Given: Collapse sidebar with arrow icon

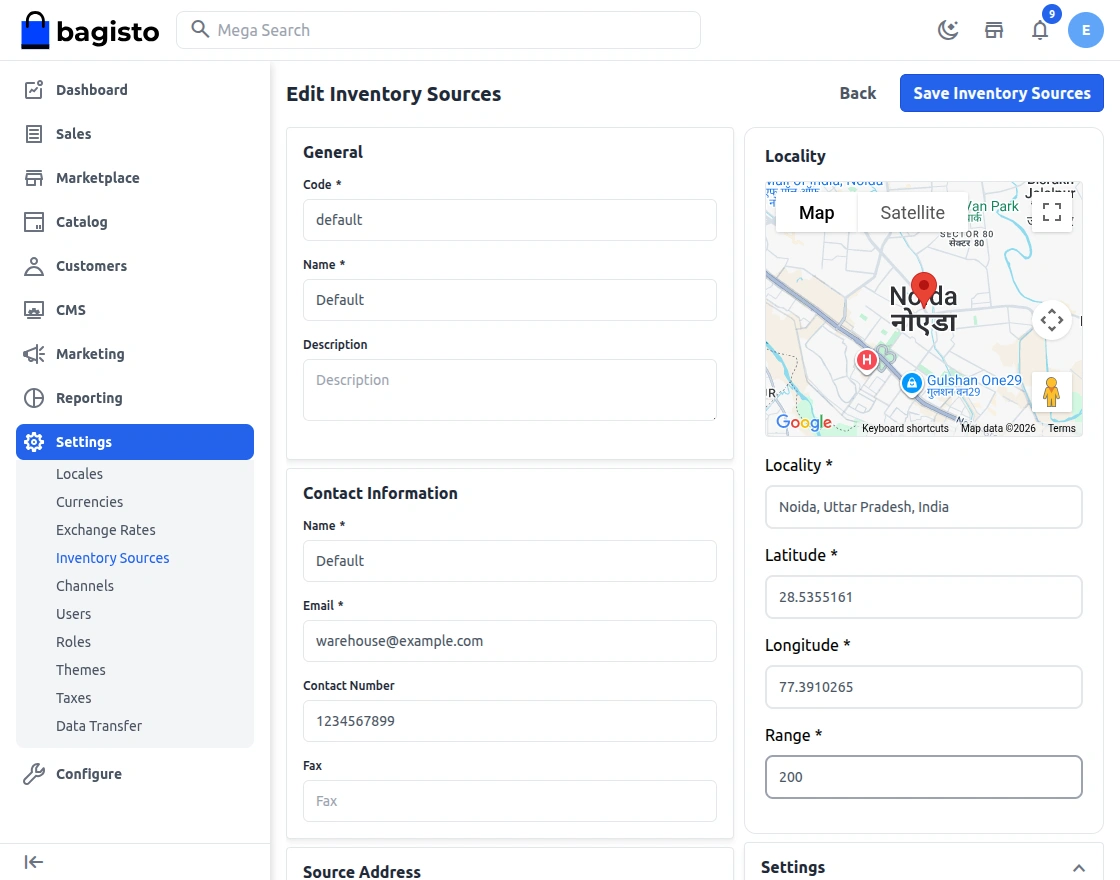Looking at the screenshot, I should [x=34, y=862].
